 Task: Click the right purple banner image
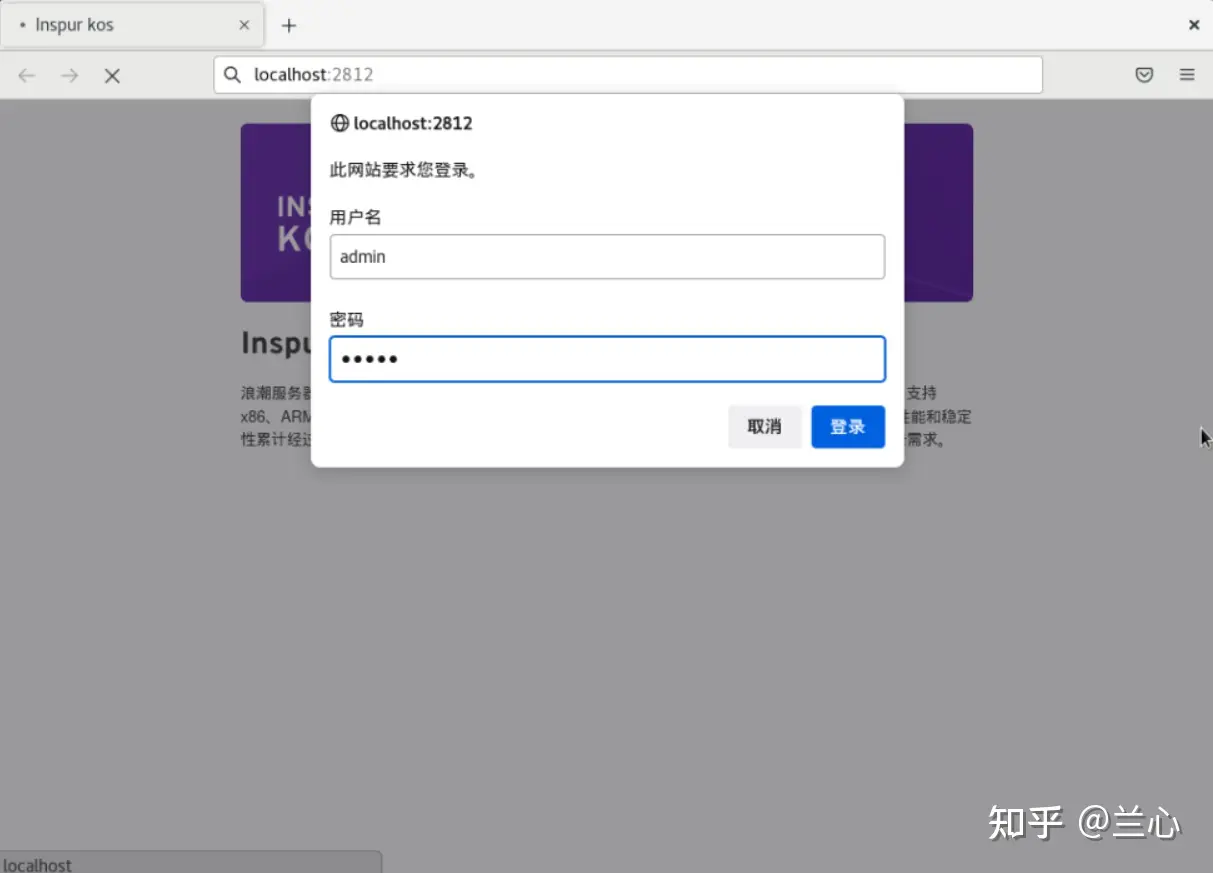click(940, 212)
